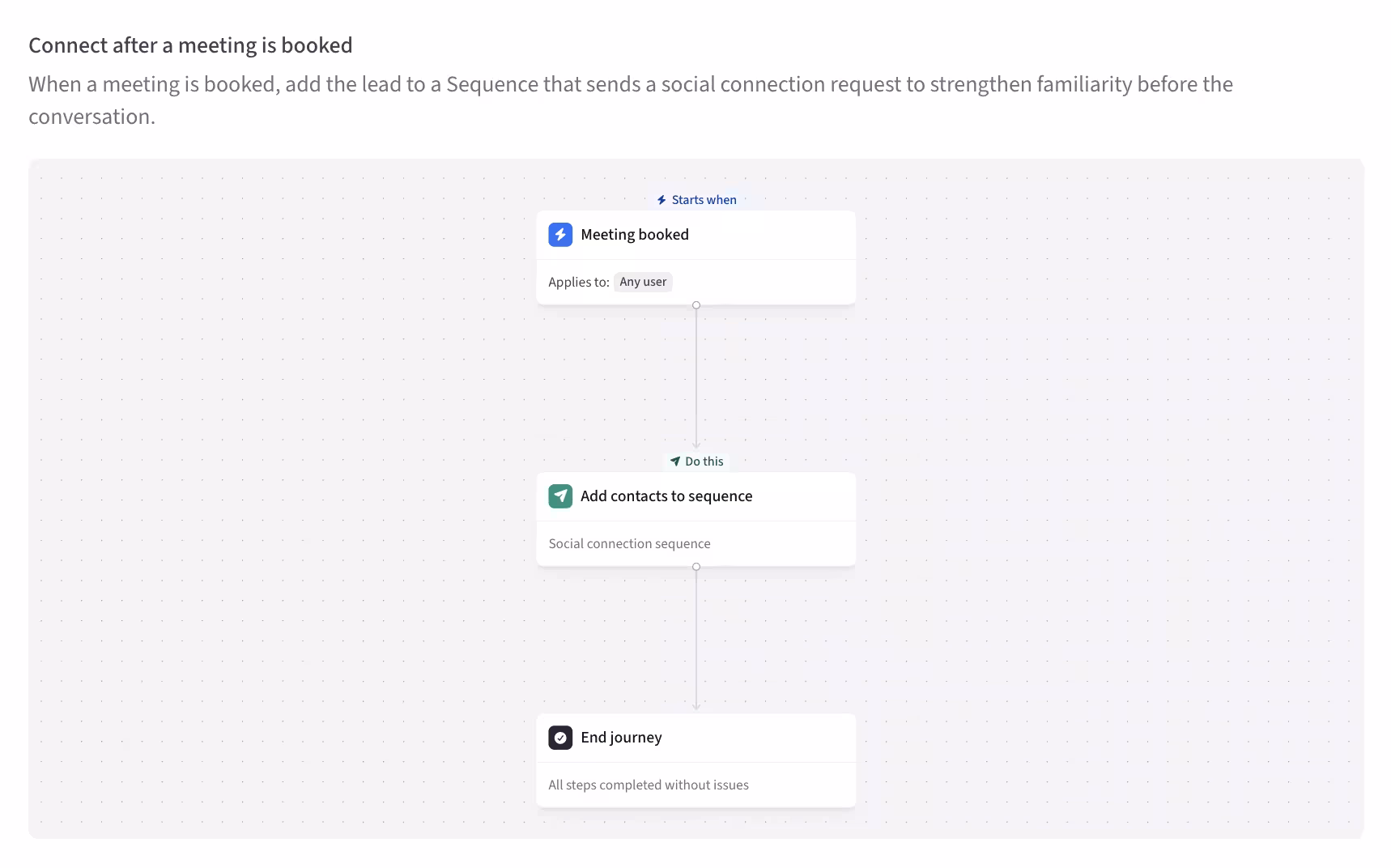Click the Do this label
This screenshot has width=1391, height=868.
(x=704, y=462)
